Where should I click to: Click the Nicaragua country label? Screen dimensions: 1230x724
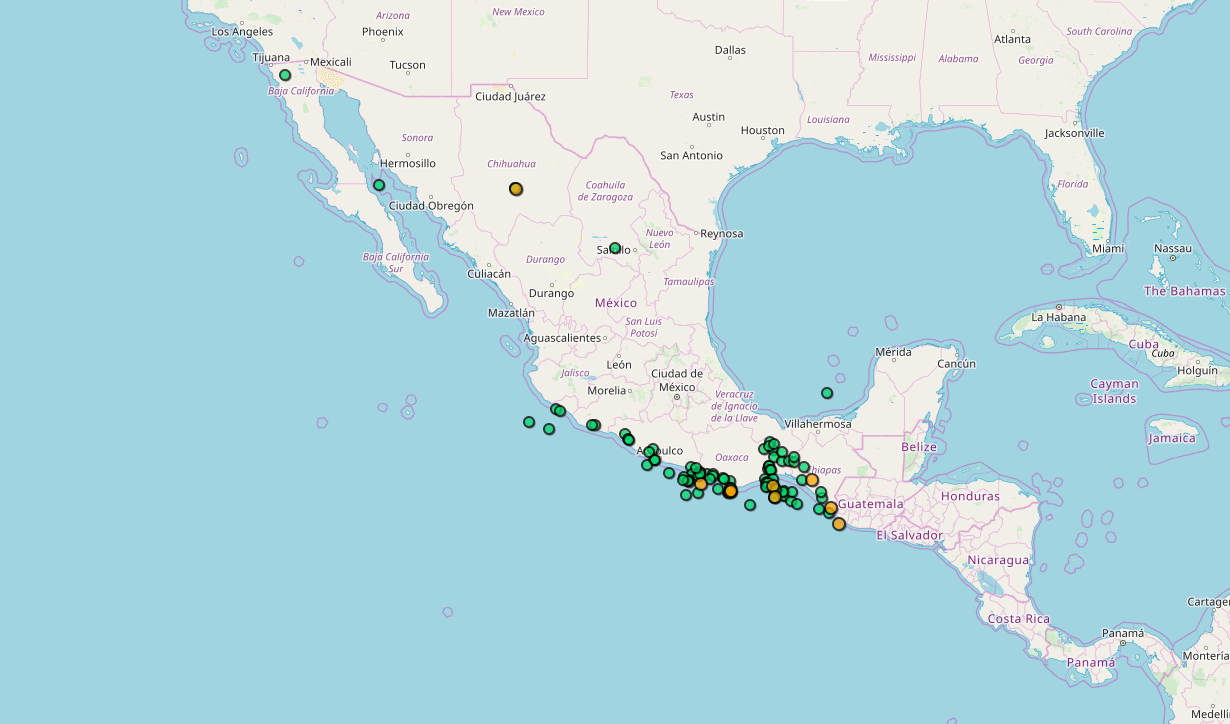tap(997, 561)
